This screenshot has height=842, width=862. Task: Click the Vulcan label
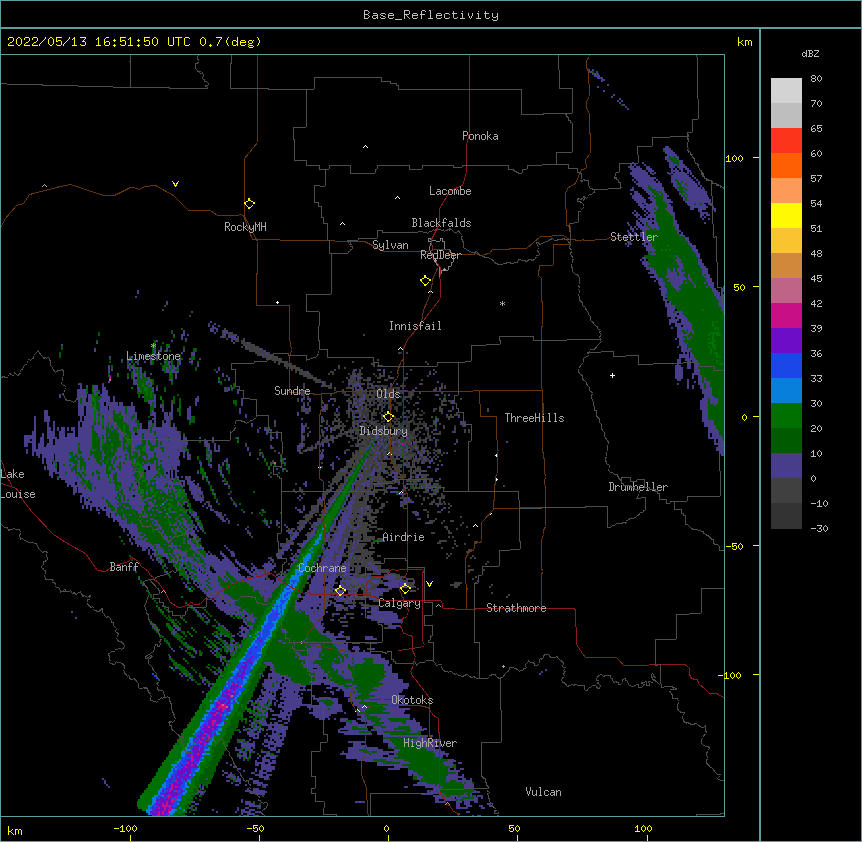543,792
